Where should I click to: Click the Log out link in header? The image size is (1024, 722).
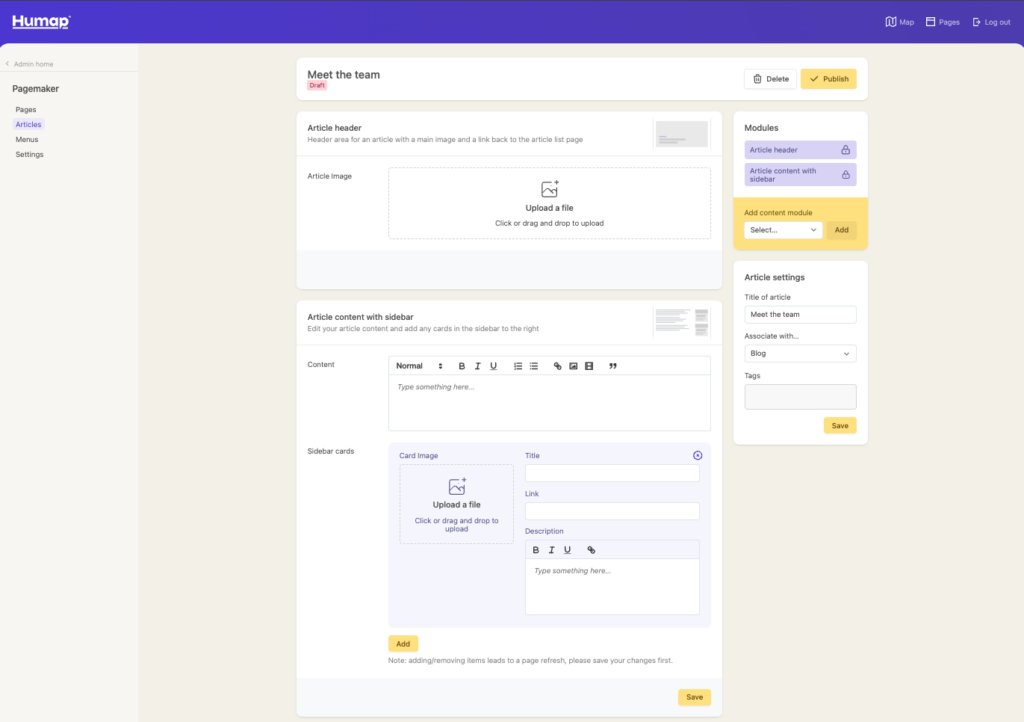(991, 22)
